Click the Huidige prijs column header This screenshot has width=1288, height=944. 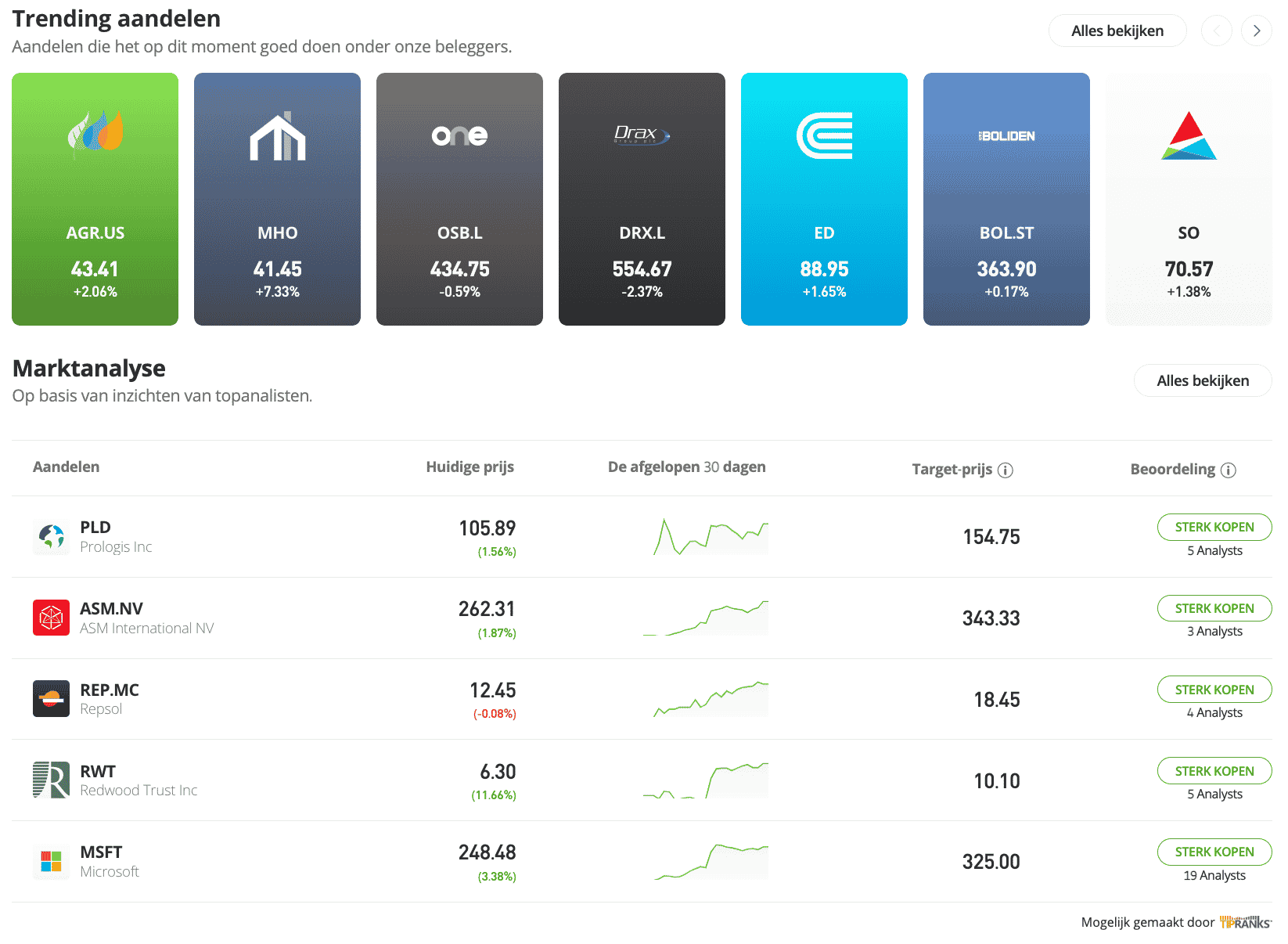pos(470,467)
